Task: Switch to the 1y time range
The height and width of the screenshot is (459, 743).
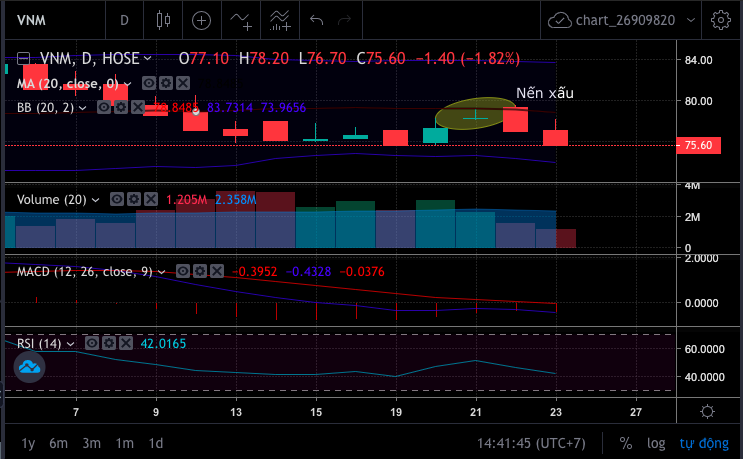Action: pyautogui.click(x=27, y=443)
